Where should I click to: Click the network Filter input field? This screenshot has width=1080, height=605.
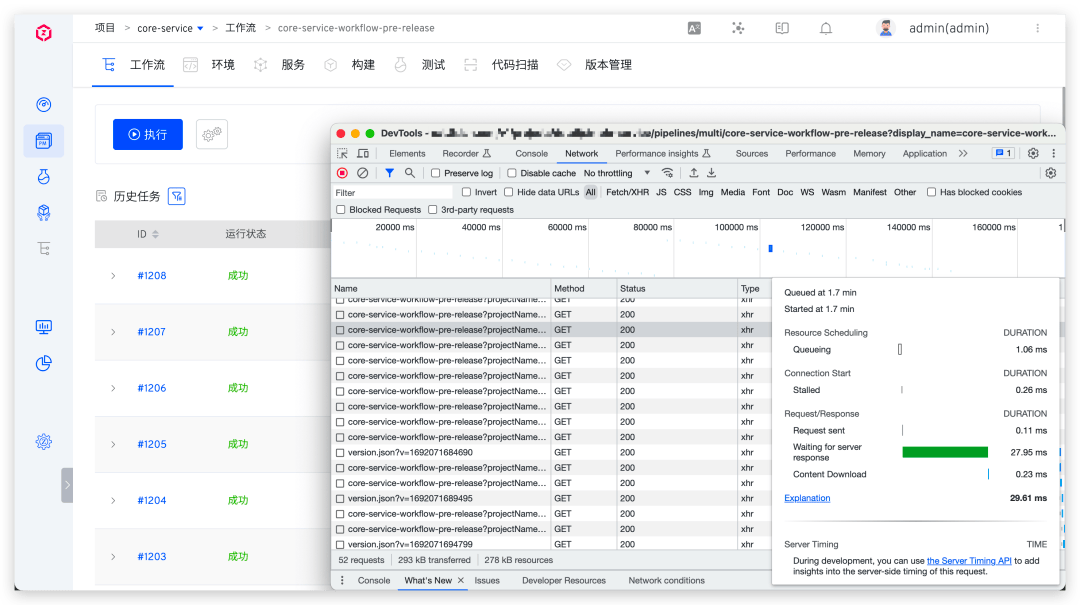click(392, 192)
